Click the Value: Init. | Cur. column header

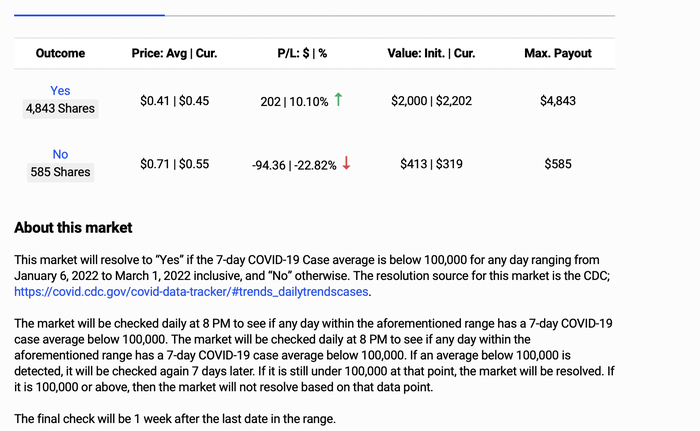pyautogui.click(x=431, y=53)
